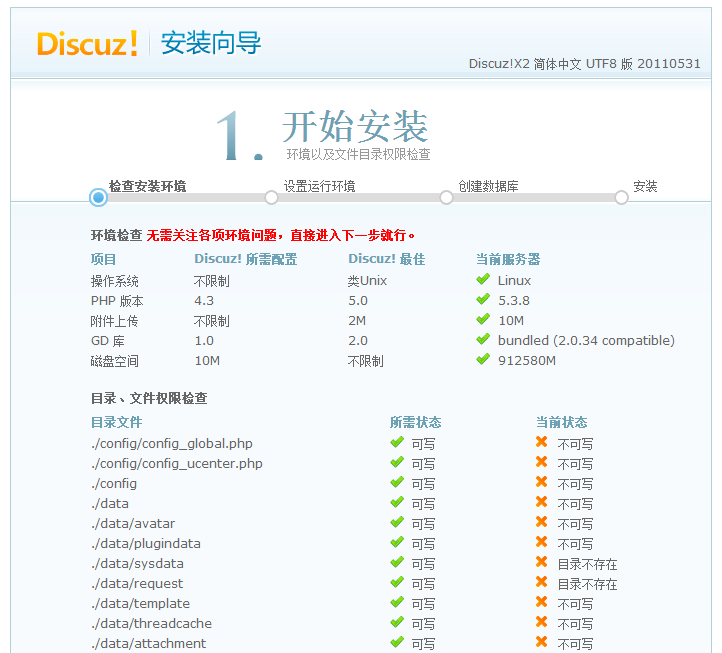Screen dimensions: 722x653
Task: Click the Discuz! logo in header
Action: 87,44
